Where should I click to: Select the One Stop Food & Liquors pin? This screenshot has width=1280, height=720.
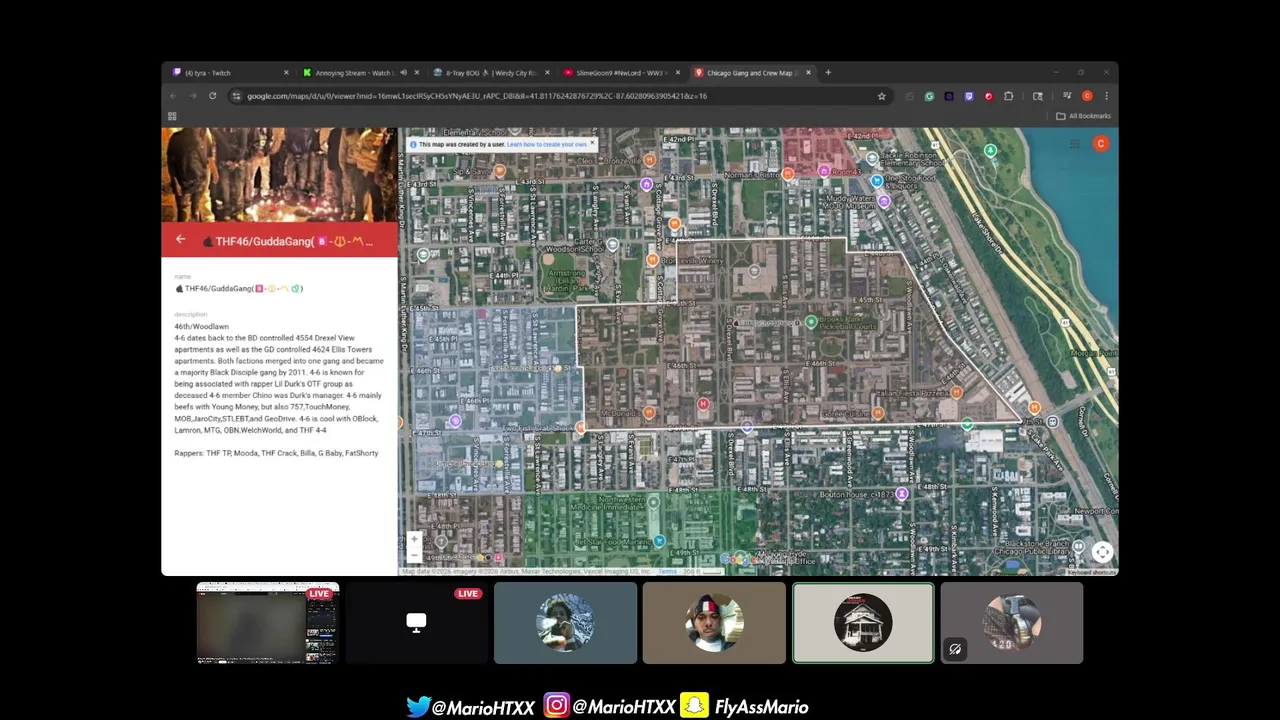tap(877, 181)
